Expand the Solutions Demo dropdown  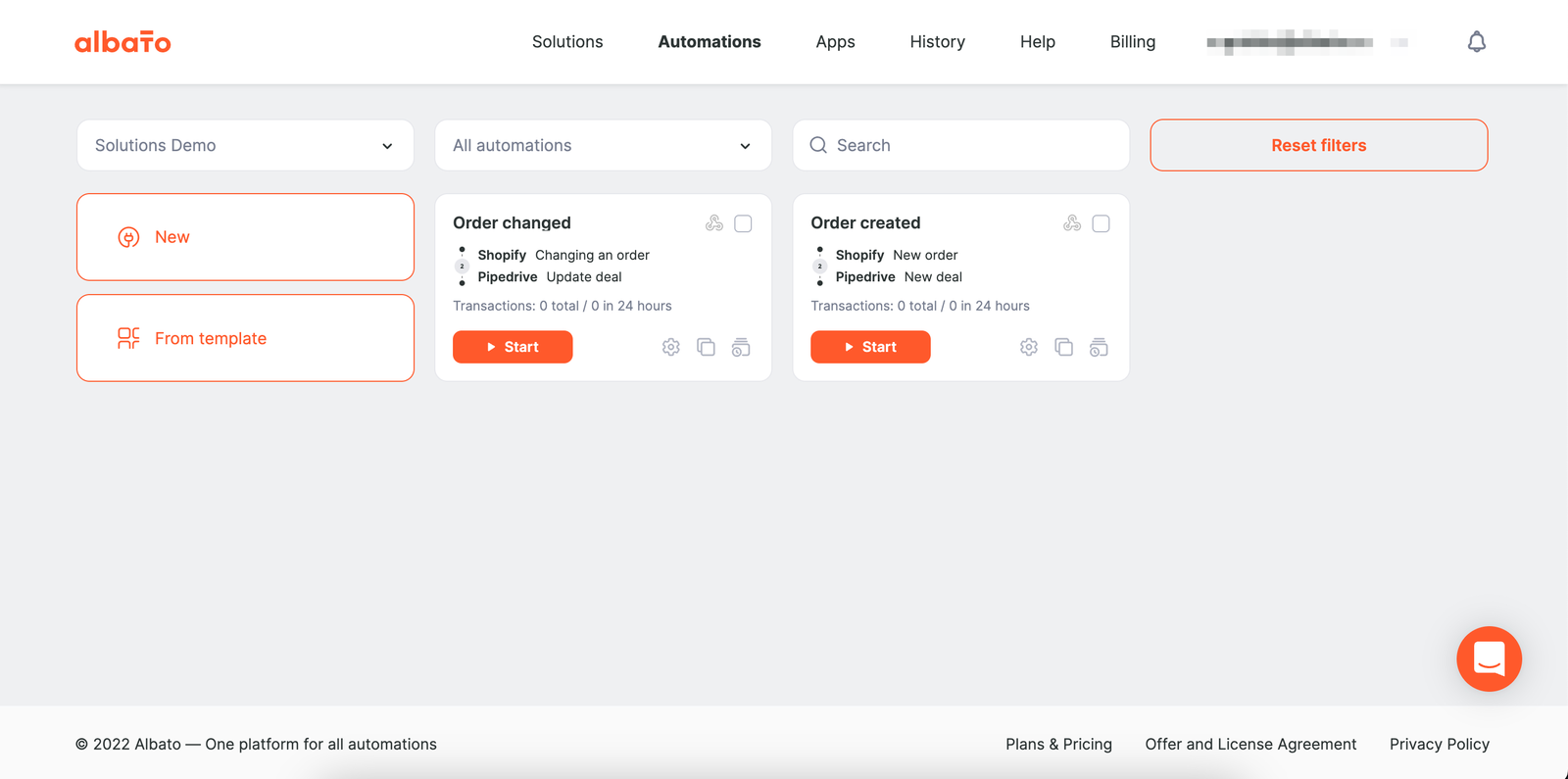coord(245,145)
